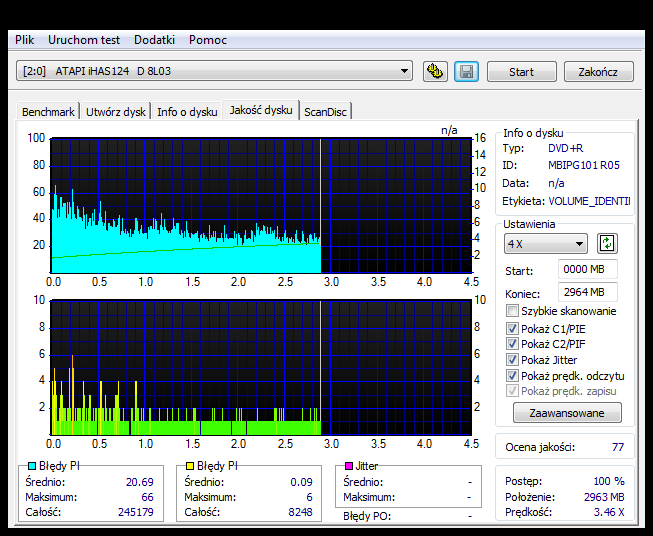The width and height of the screenshot is (653, 536).
Task: Click the cyan Błędy PI color swatch
Action: tap(32, 466)
